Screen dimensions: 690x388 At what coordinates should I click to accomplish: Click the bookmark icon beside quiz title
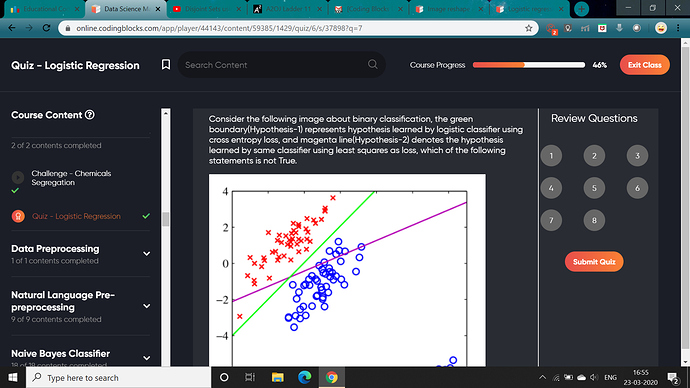point(165,65)
